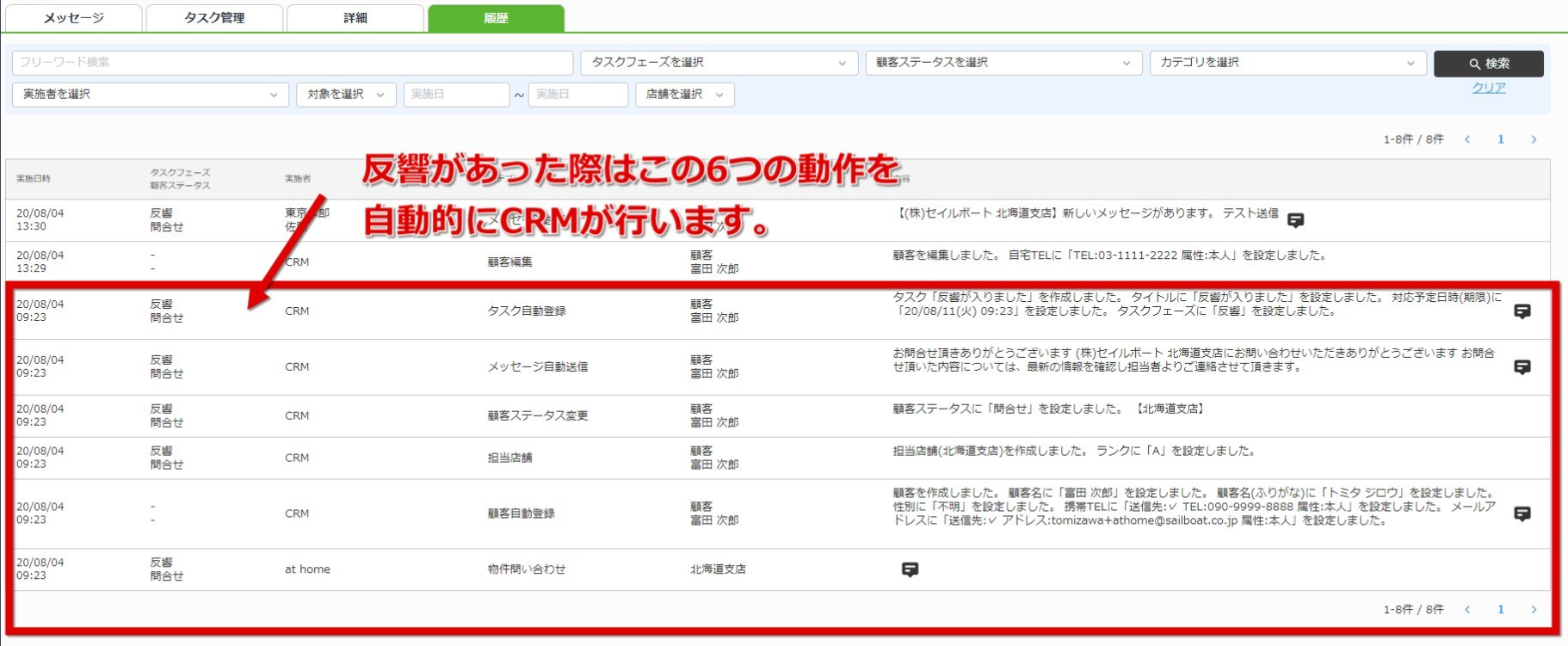
Task: Go to next page at top pagination
Action: click(x=1534, y=139)
